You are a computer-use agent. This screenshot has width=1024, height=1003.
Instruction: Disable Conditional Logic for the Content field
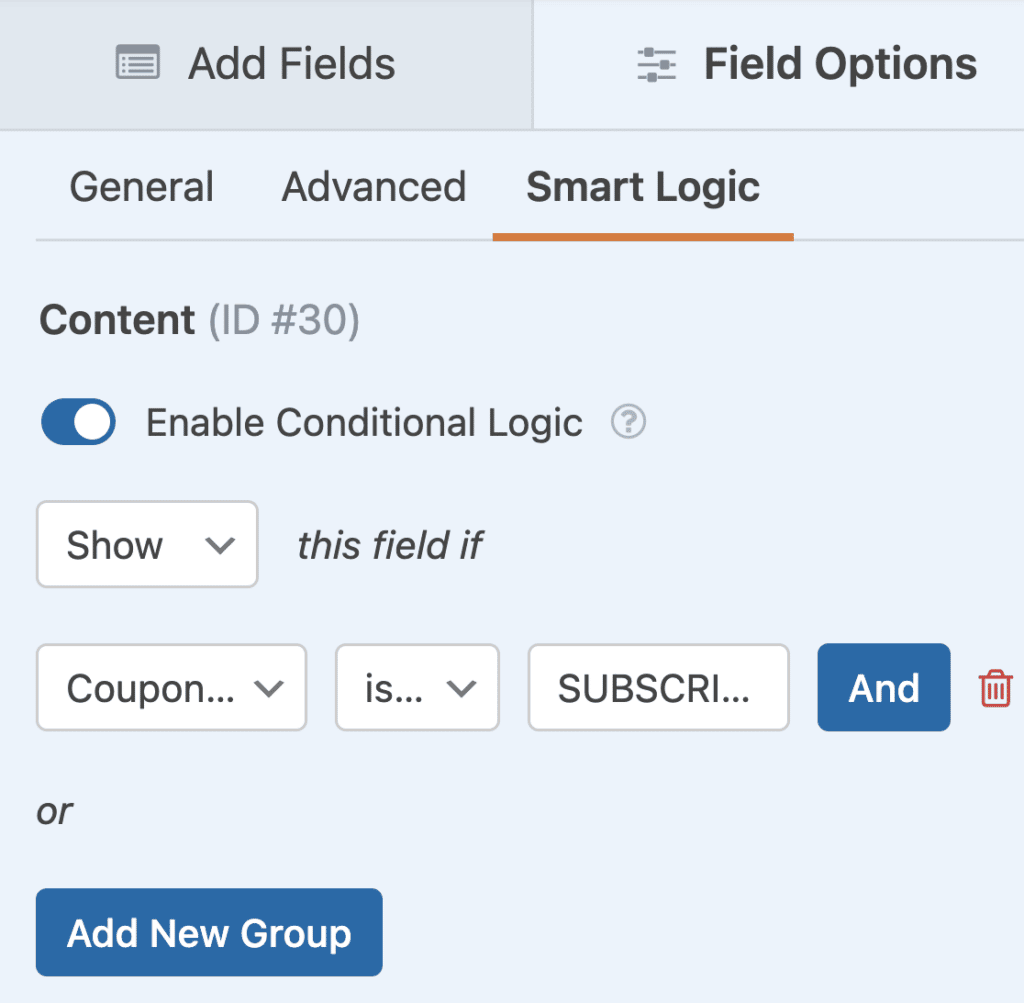click(x=77, y=422)
